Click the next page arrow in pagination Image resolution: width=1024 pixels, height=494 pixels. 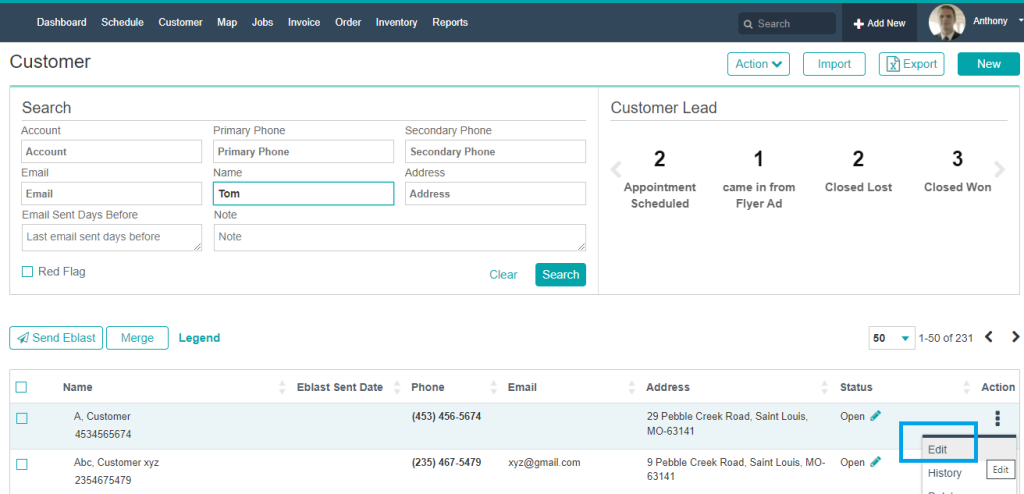pos(1016,338)
